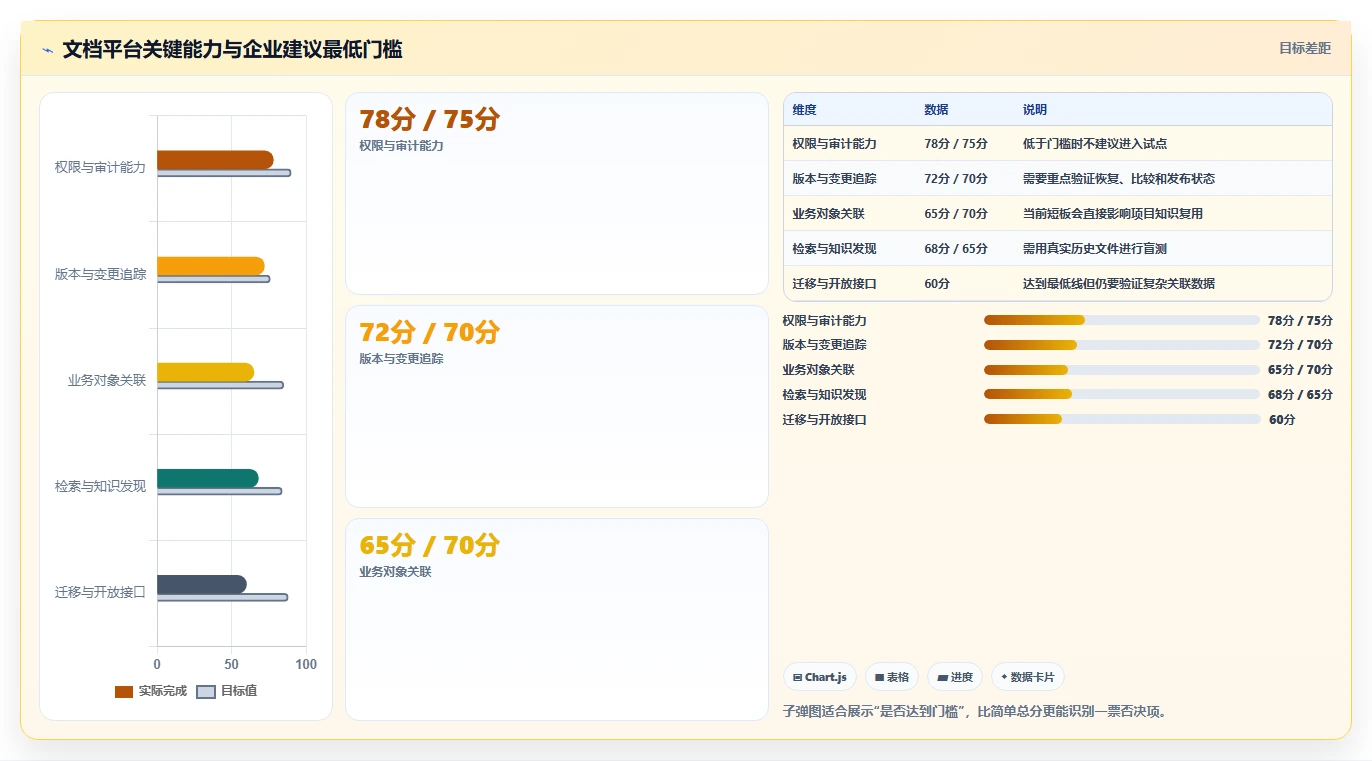Click the 60分 value beside its progress bar
Screen dimensions: 1372x761
point(1282,420)
